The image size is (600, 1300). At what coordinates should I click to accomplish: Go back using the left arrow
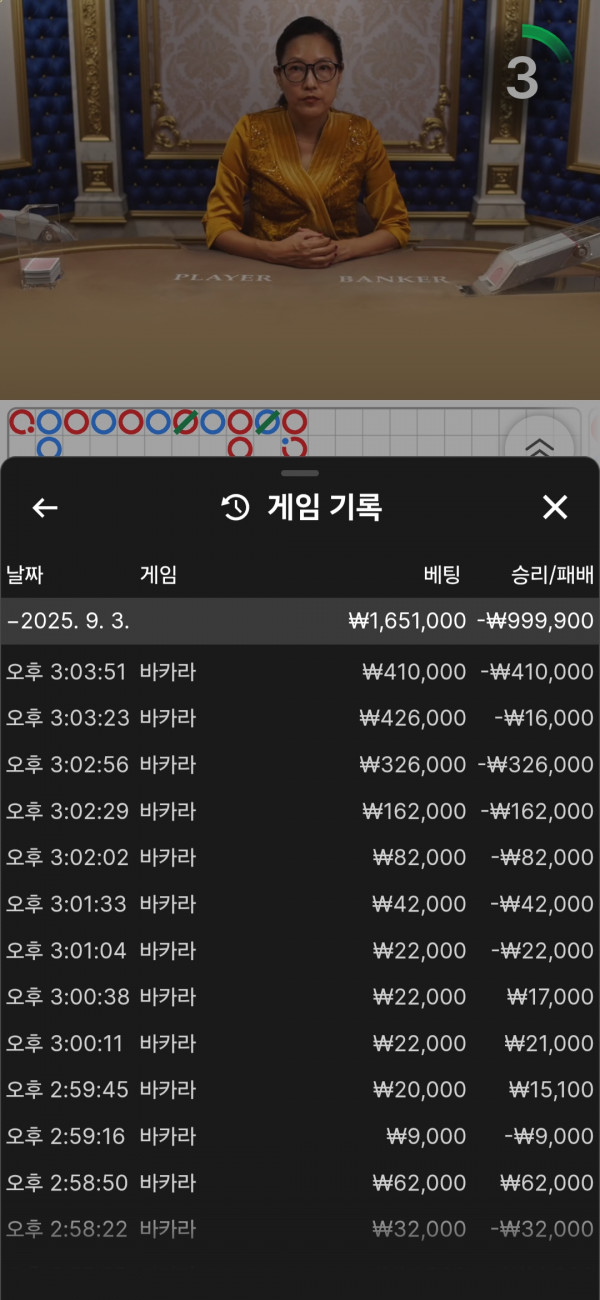coord(45,508)
